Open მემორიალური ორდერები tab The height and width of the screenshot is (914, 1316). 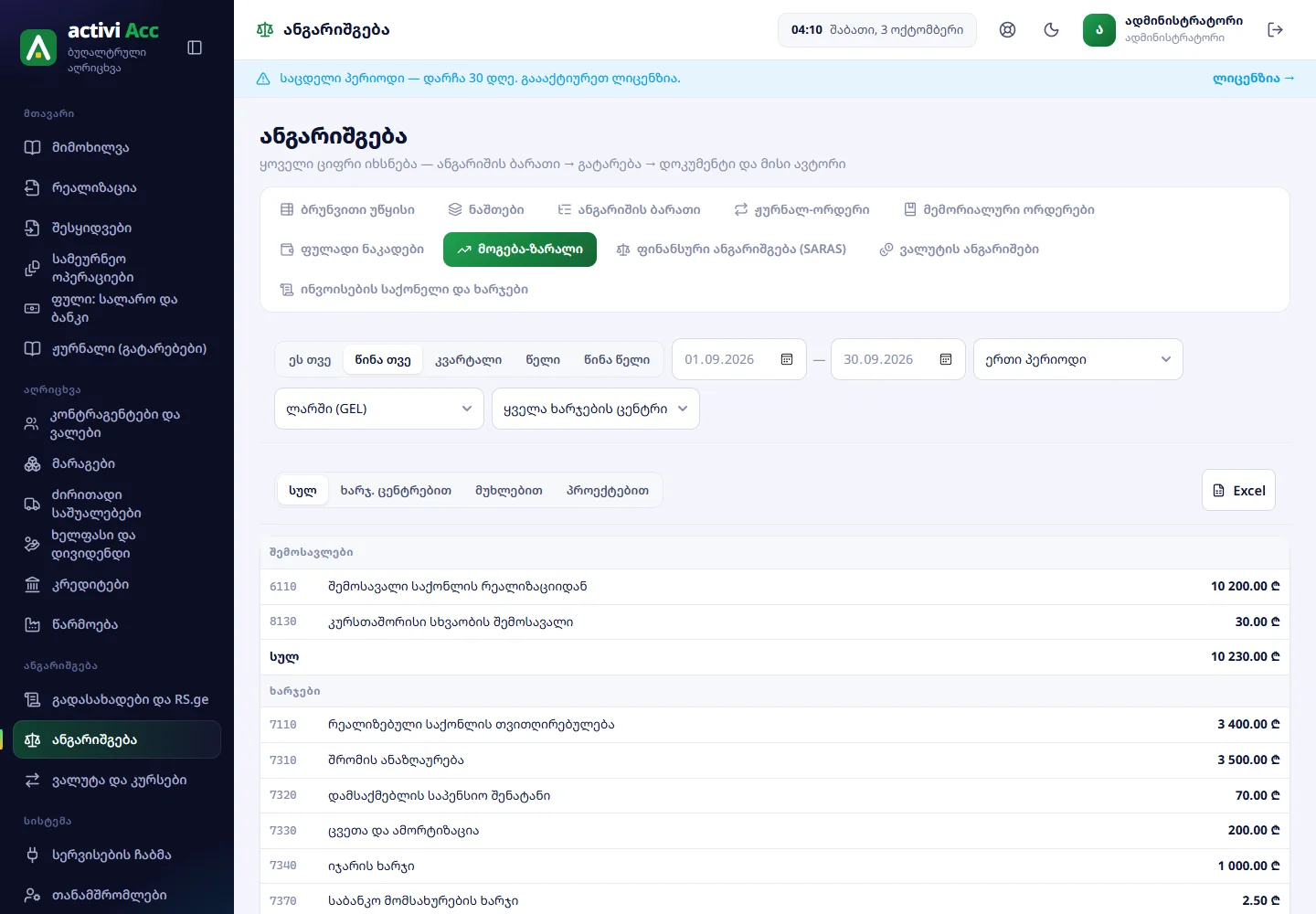(x=999, y=209)
